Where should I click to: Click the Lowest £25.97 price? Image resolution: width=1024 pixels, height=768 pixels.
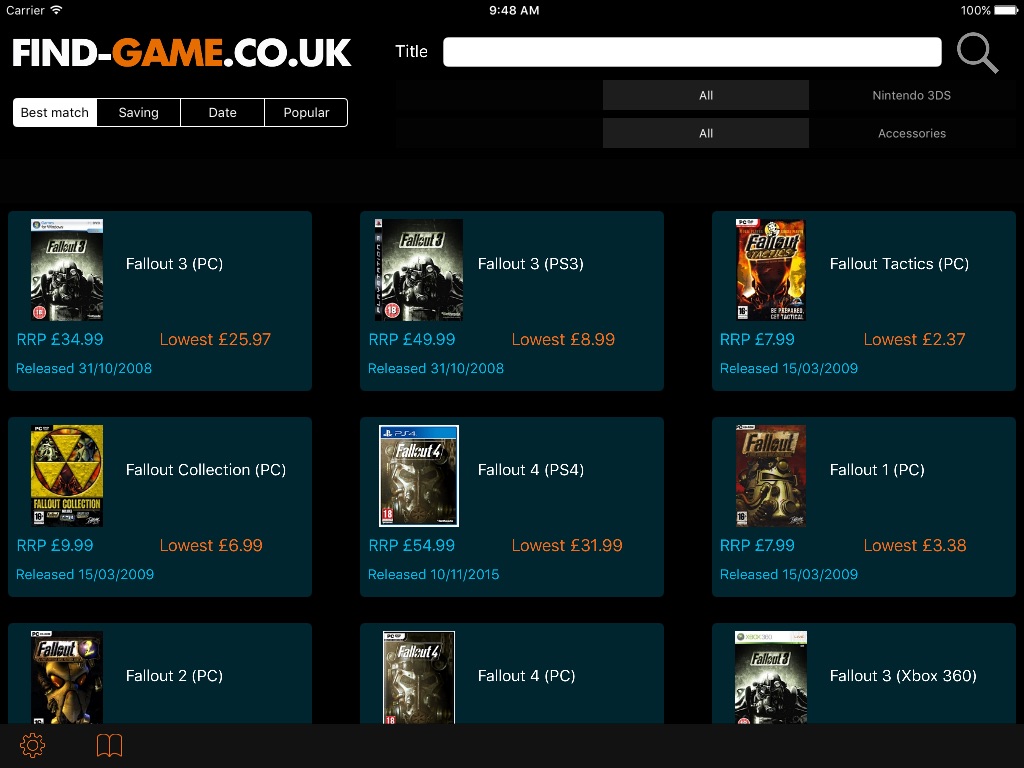tap(215, 340)
